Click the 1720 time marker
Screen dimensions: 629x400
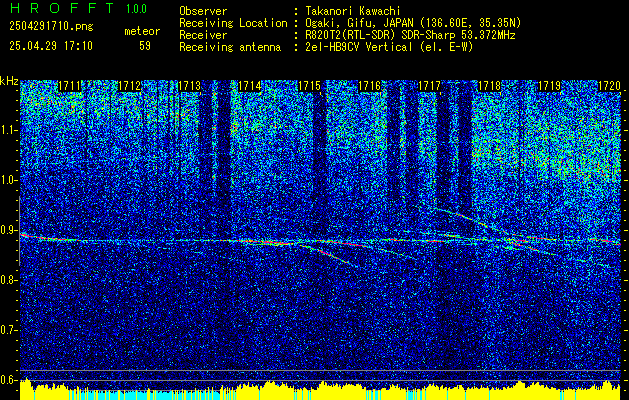click(x=609, y=86)
